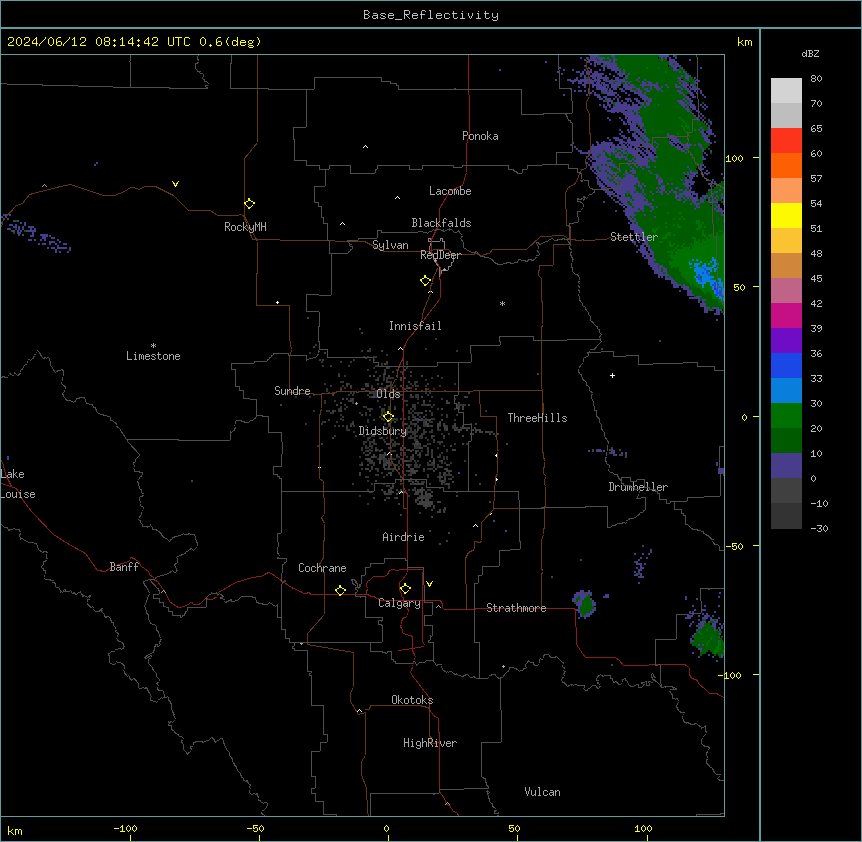
Task: Click the yellow diamond marker above RockyMH
Action: (250, 203)
